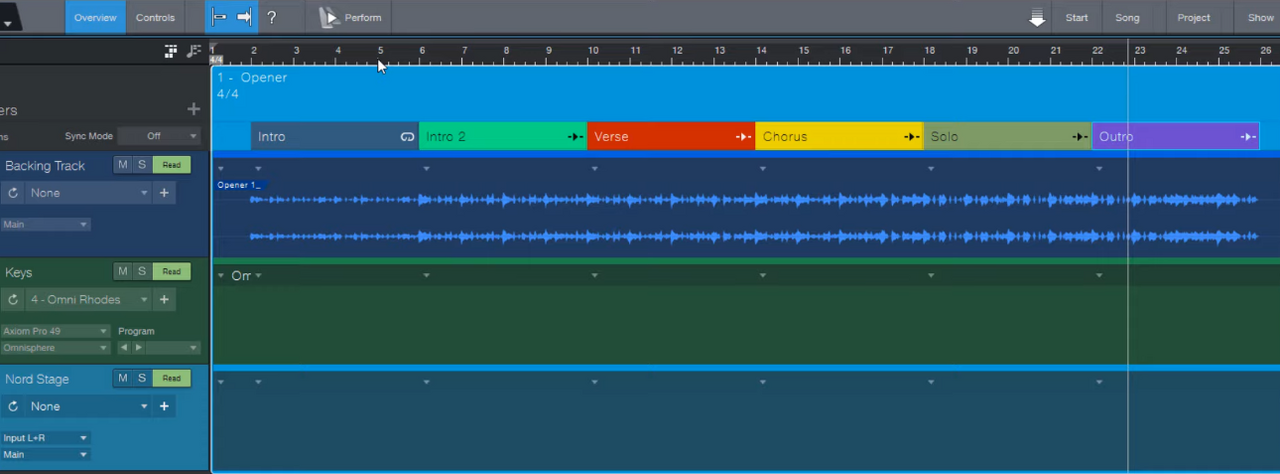Open the Axiom Pro 49 input dropdown
This screenshot has height=474, width=1280.
(x=55, y=331)
